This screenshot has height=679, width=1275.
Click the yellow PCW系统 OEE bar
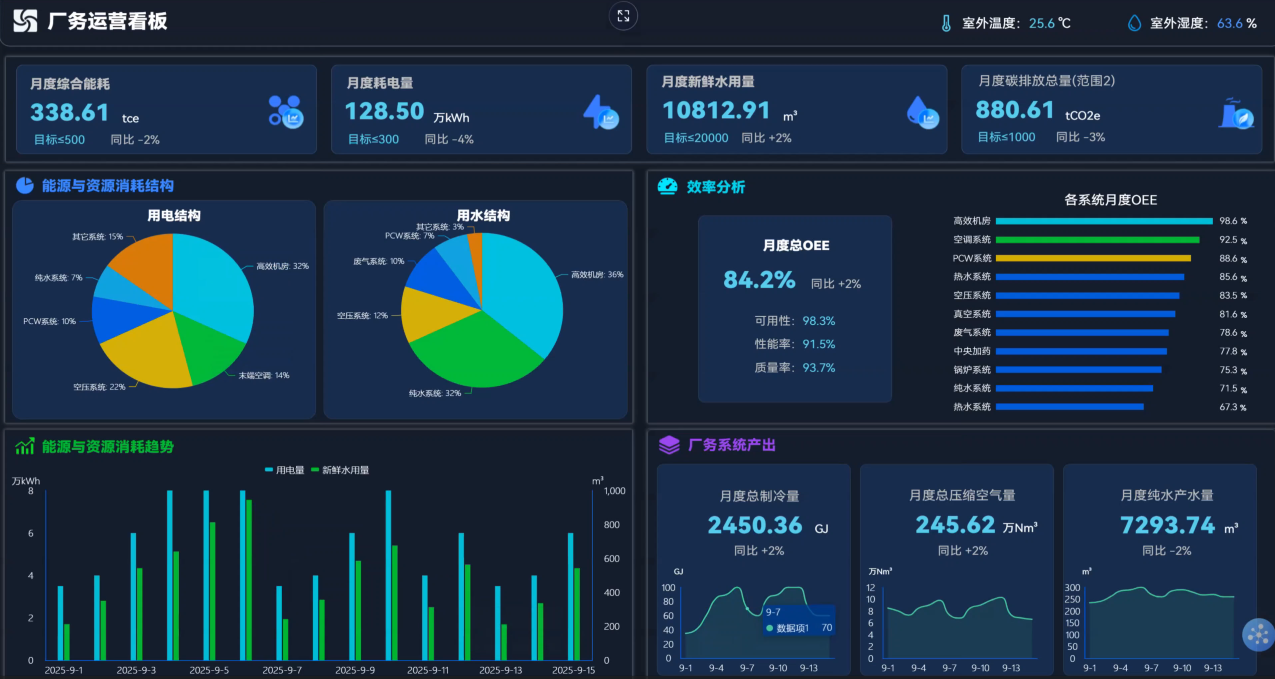1093,258
